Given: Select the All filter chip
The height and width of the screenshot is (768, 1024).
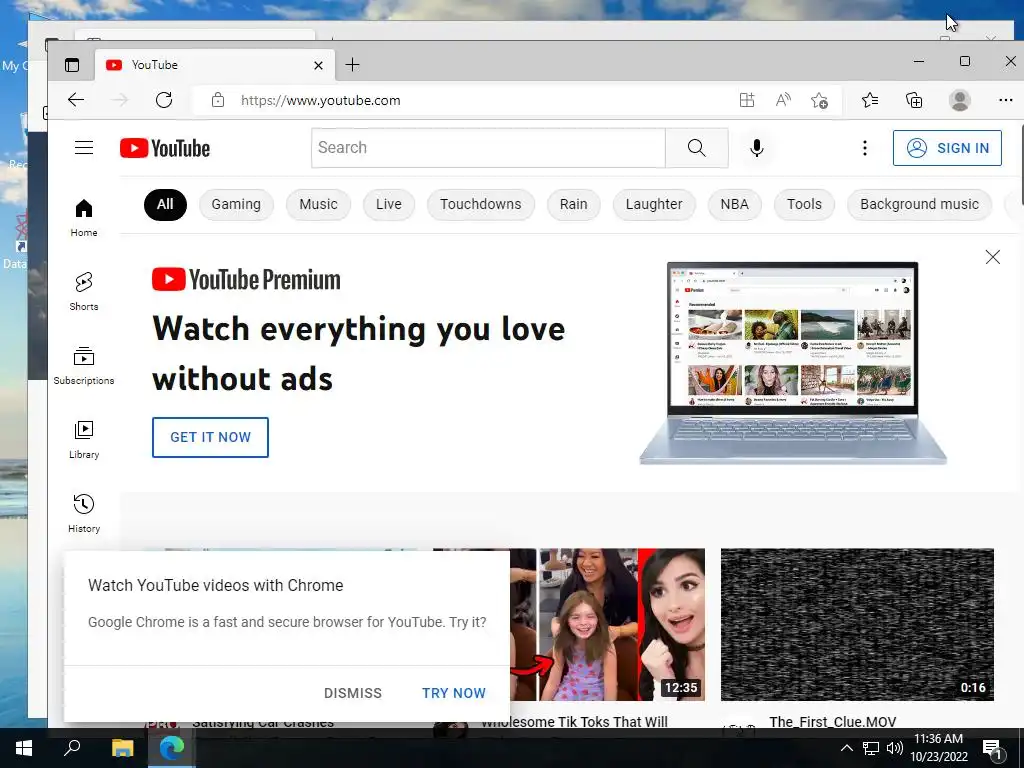Looking at the screenshot, I should coord(165,204).
